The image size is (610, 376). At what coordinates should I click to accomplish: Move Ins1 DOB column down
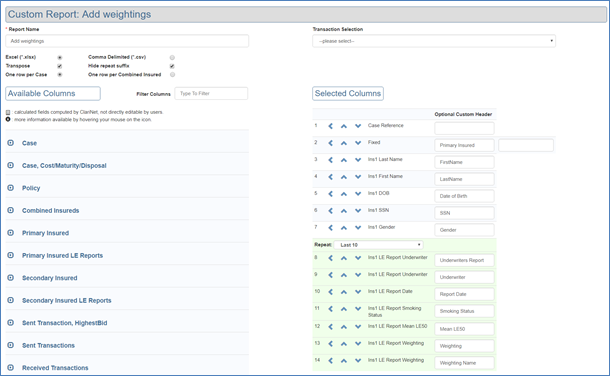coord(358,194)
